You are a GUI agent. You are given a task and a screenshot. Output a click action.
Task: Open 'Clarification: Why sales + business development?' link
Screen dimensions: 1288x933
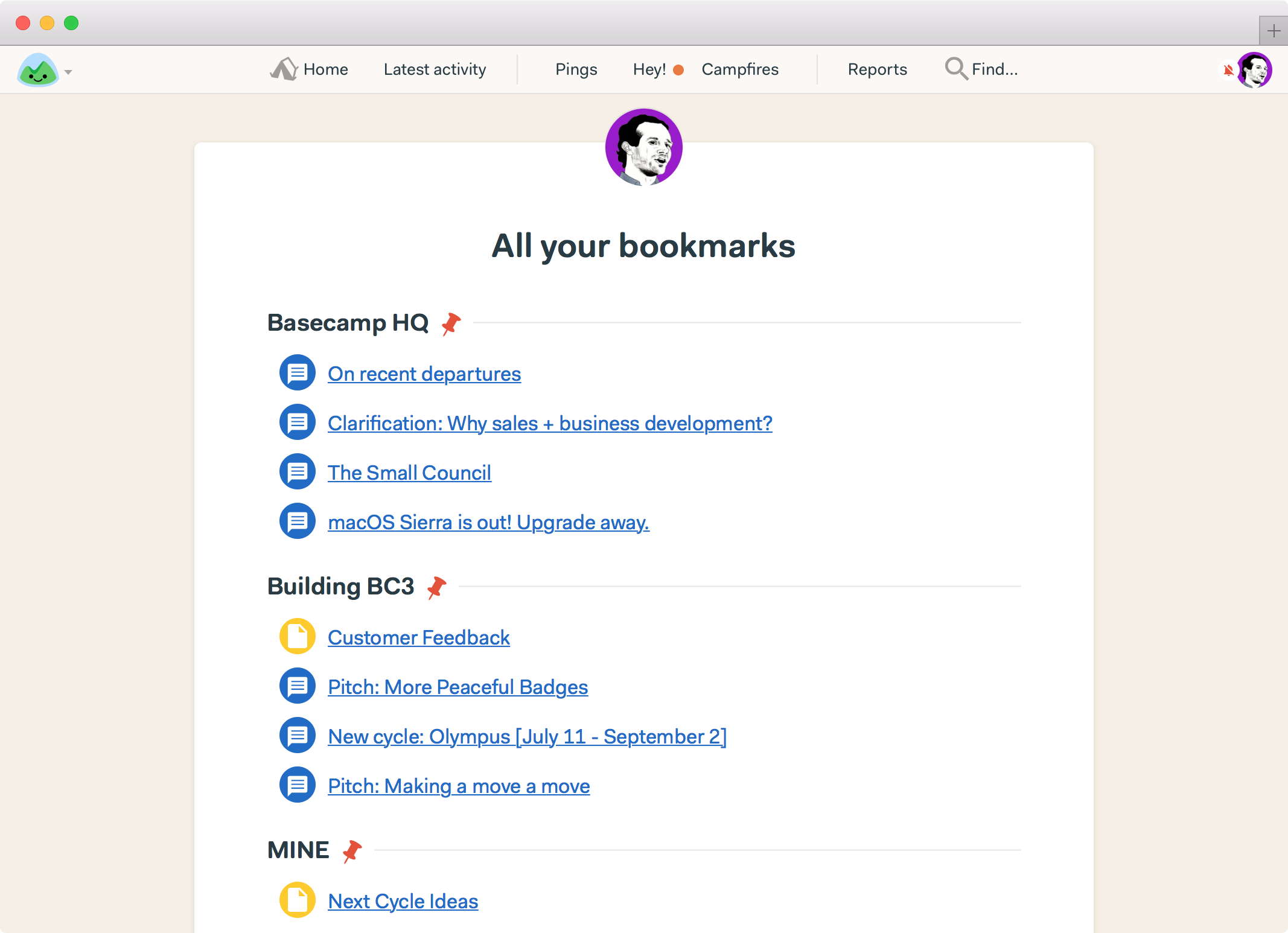[x=550, y=424]
